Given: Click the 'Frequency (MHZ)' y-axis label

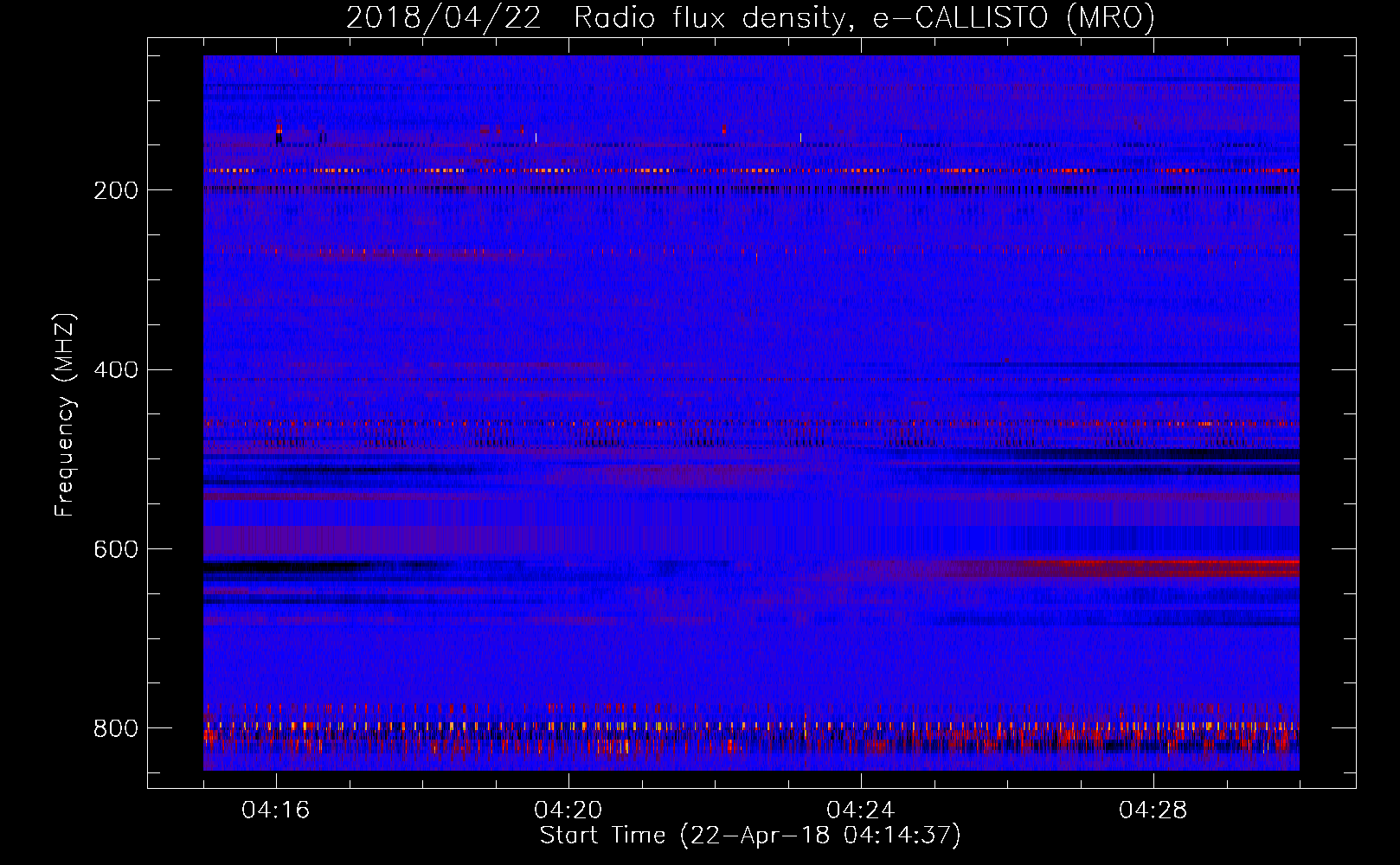Looking at the screenshot, I should (x=65, y=414).
